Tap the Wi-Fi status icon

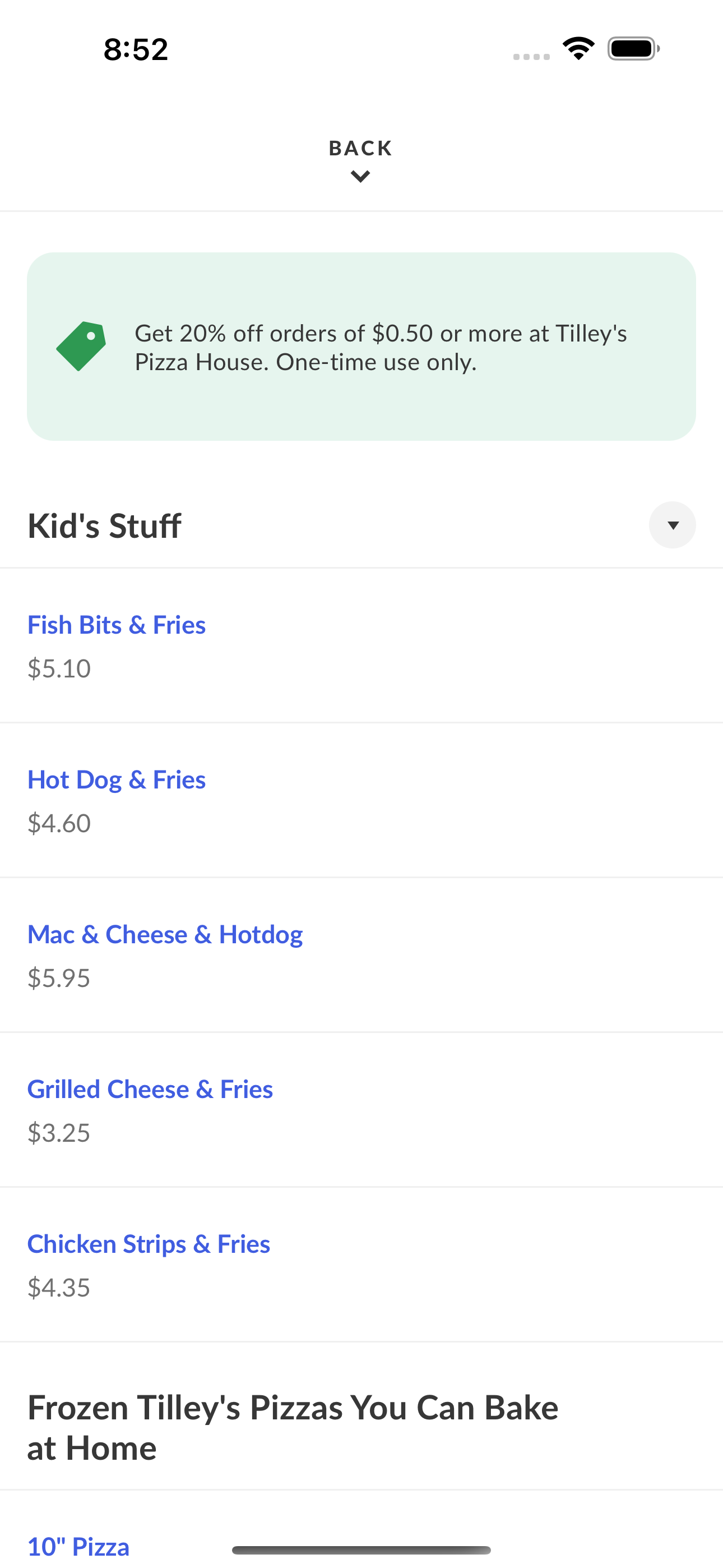click(x=578, y=48)
